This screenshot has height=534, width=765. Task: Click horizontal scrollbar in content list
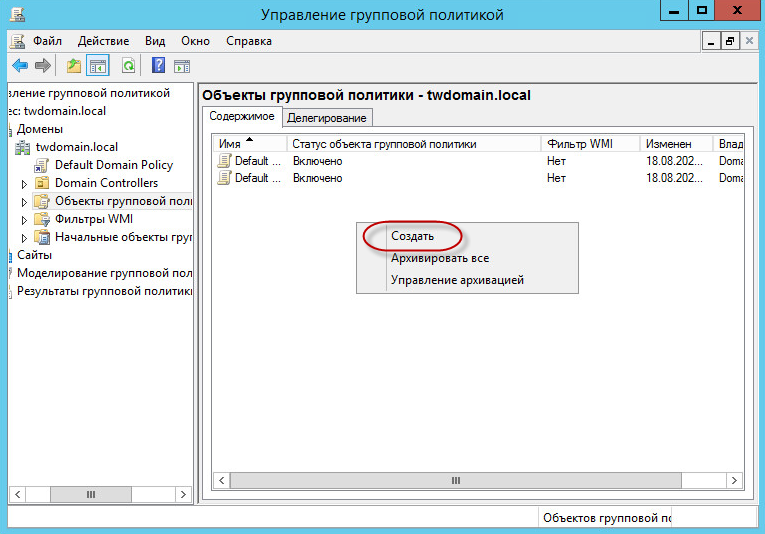pos(456,480)
